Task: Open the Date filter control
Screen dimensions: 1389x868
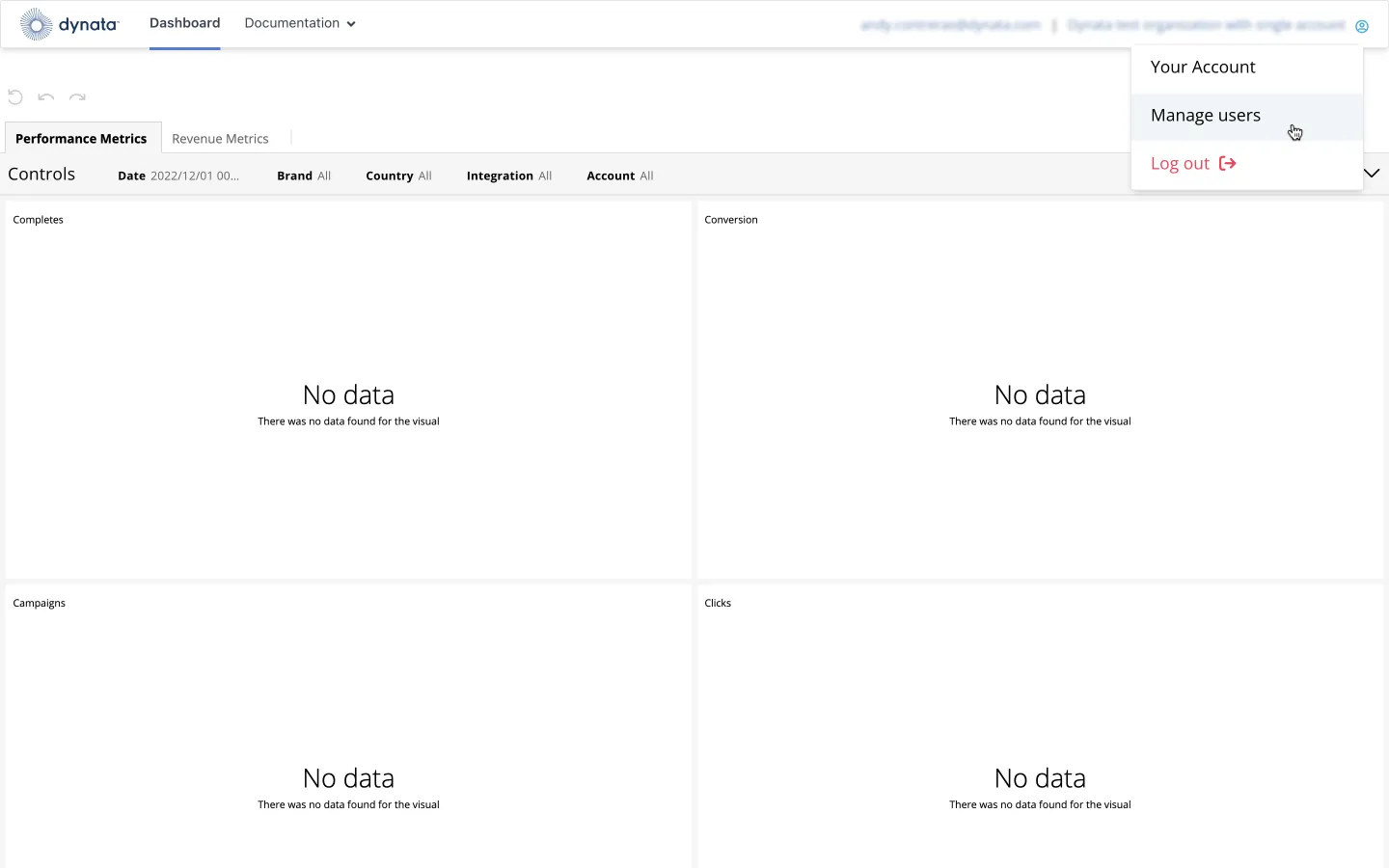Action: (178, 176)
